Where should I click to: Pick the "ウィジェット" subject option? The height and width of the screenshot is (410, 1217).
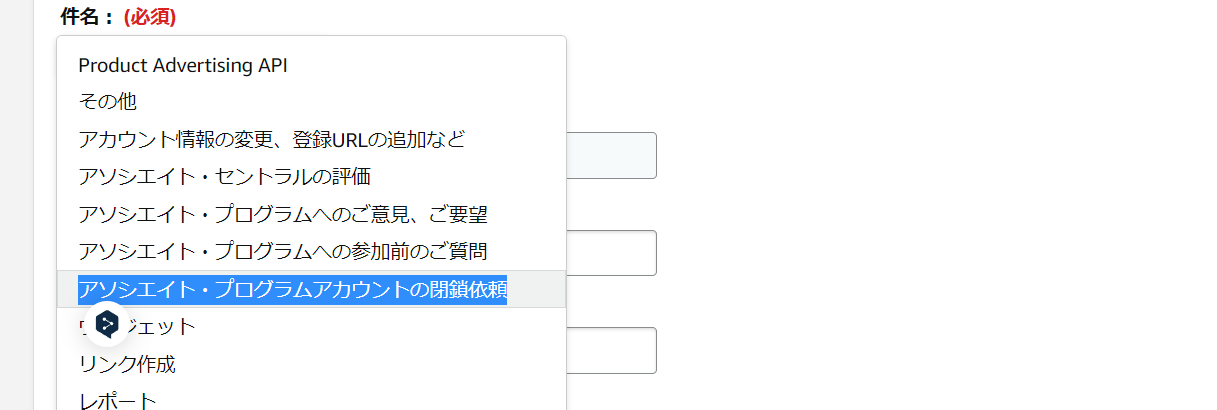click(x=311, y=326)
